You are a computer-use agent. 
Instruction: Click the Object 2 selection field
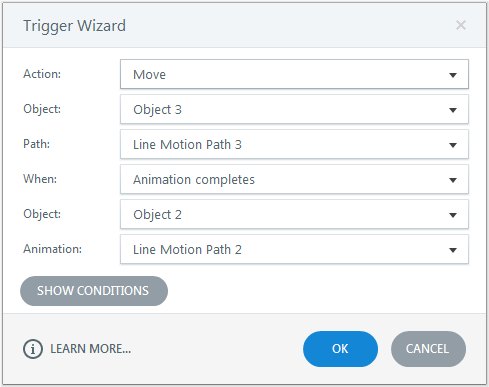[x=294, y=214]
